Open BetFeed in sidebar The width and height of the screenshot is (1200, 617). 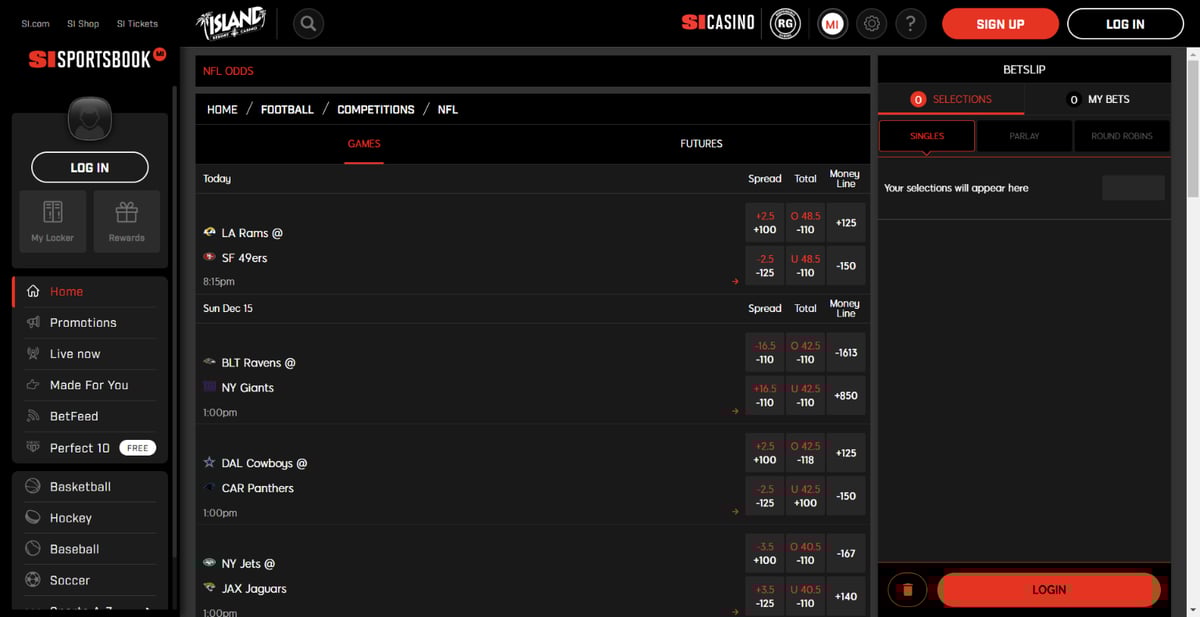90,416
